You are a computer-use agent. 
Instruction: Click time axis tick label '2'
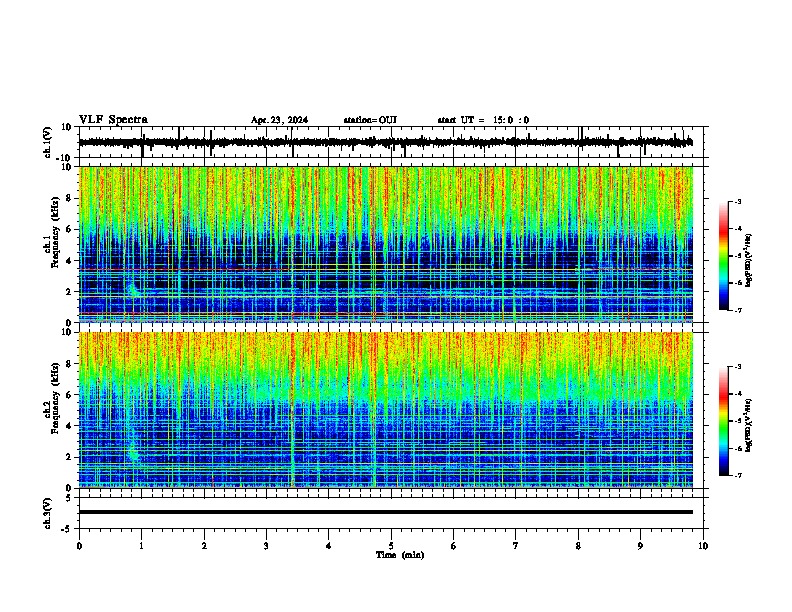[x=204, y=546]
